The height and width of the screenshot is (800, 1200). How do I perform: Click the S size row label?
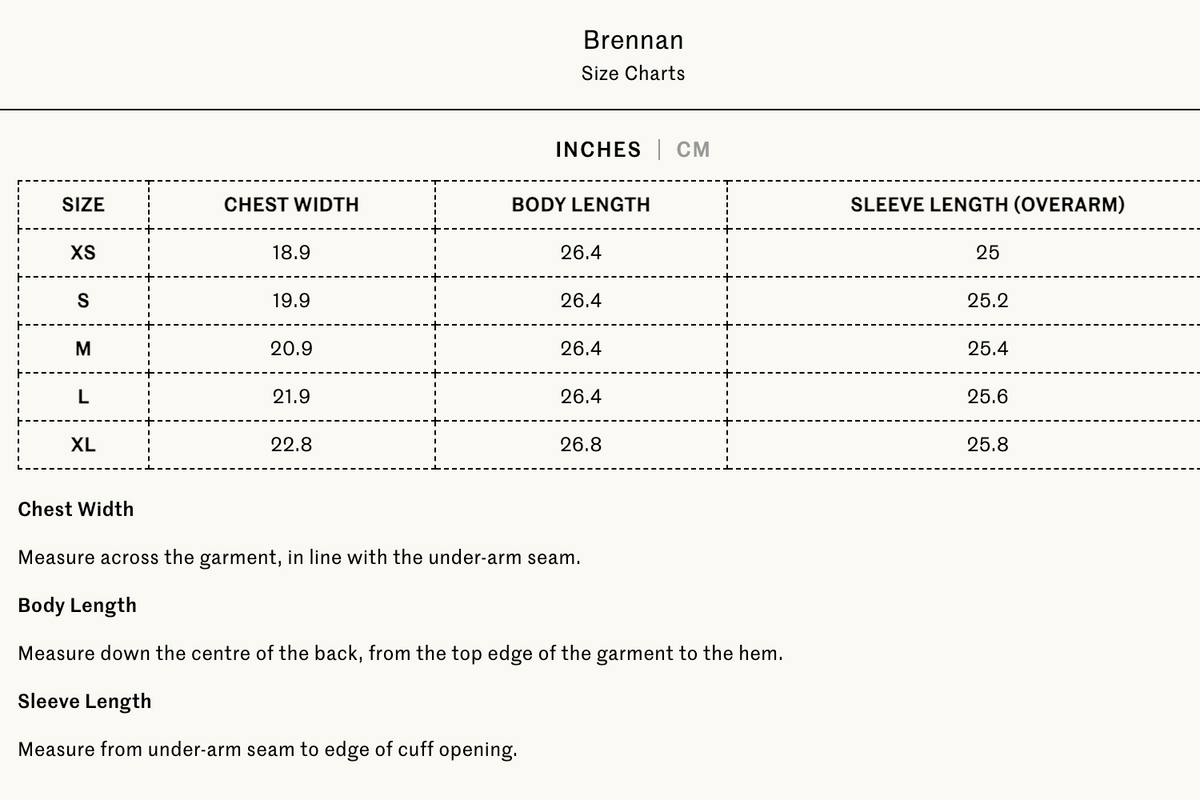83,301
